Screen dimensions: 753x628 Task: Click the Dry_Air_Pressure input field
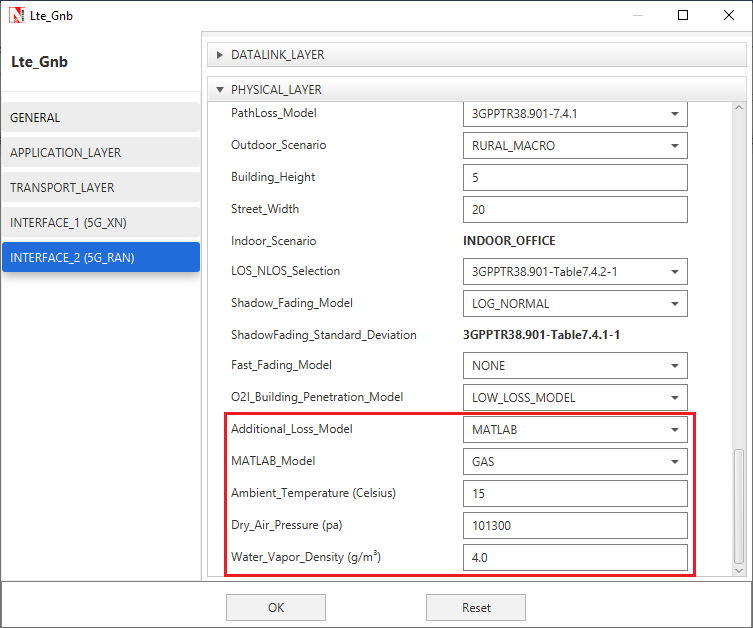tap(575, 525)
